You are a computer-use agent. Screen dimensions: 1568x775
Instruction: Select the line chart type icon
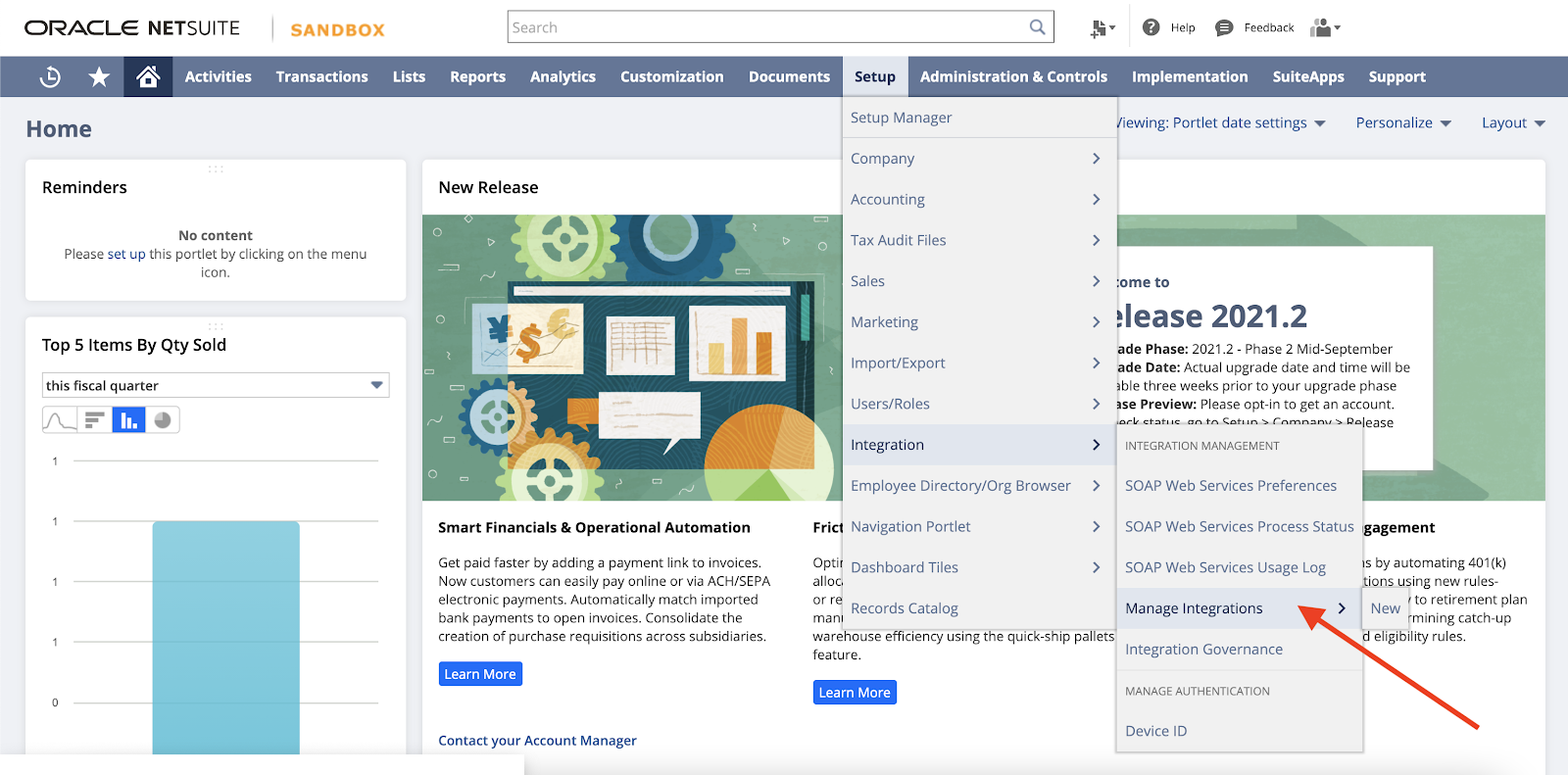tap(60, 420)
